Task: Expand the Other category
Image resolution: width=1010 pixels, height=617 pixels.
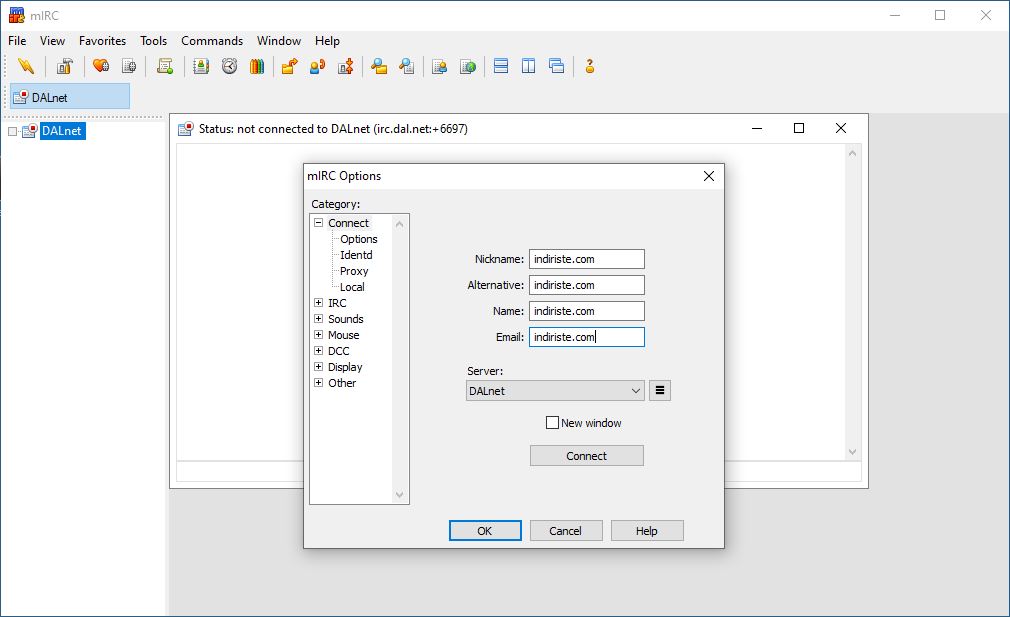Action: click(x=318, y=383)
